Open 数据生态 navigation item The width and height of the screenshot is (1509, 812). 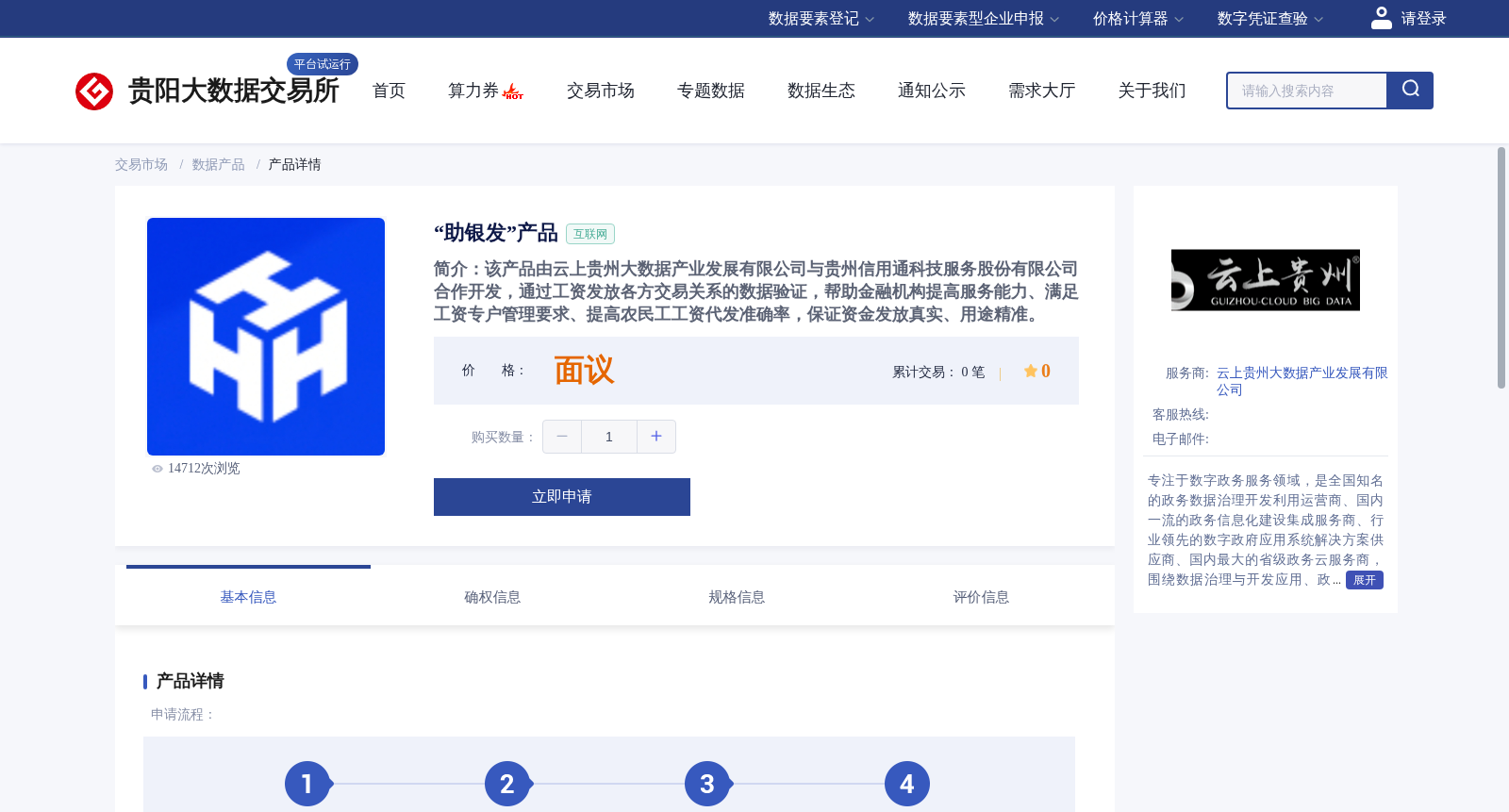tap(821, 91)
